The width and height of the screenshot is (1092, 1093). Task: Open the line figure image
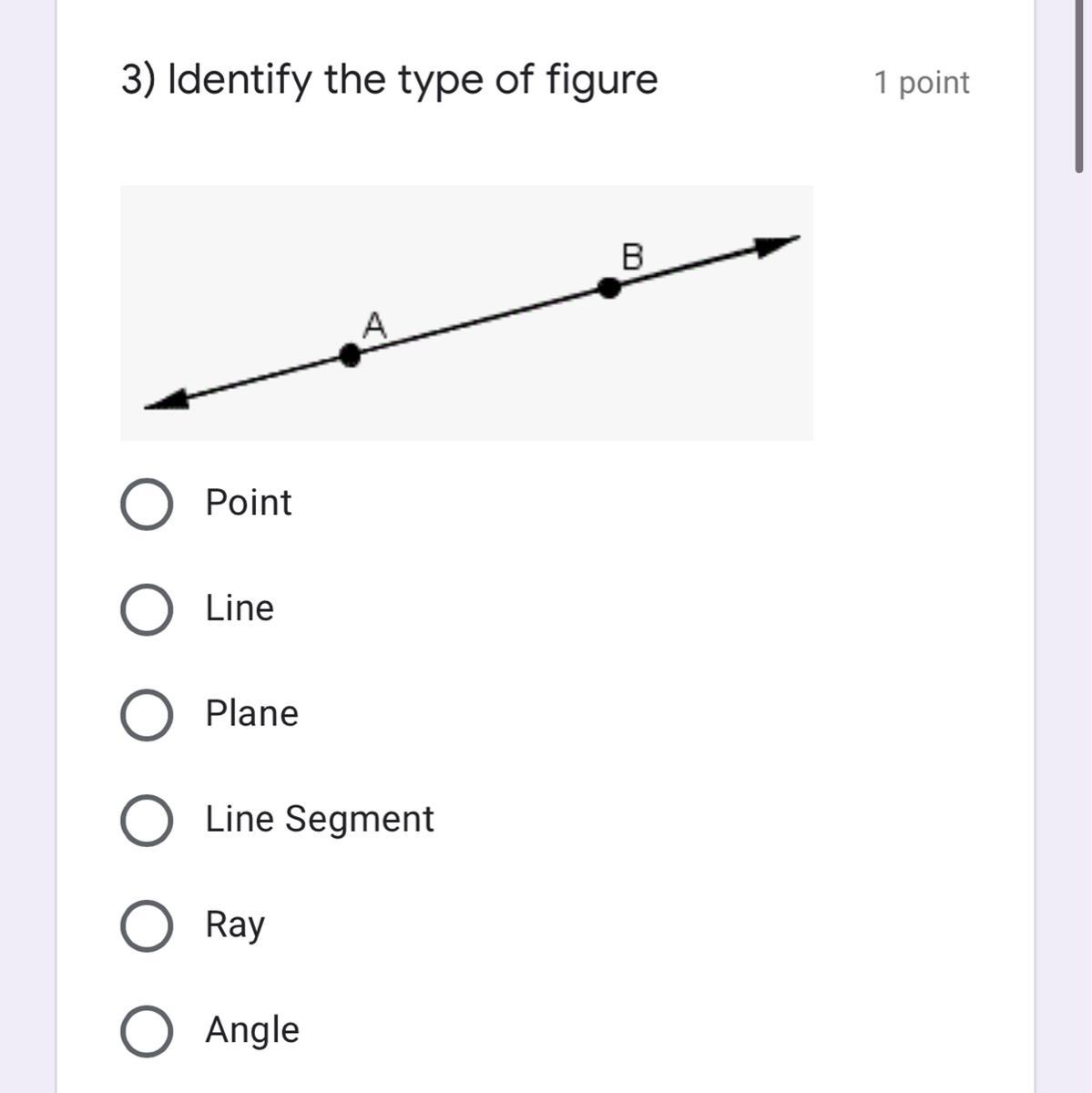click(466, 312)
